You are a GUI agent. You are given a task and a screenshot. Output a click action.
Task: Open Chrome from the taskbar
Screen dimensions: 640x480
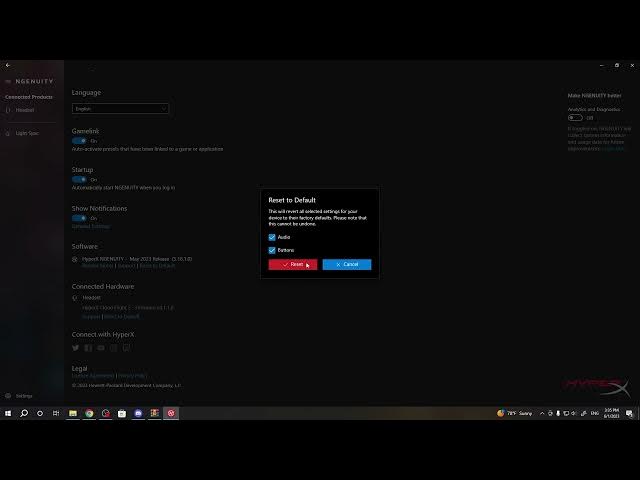(89, 413)
